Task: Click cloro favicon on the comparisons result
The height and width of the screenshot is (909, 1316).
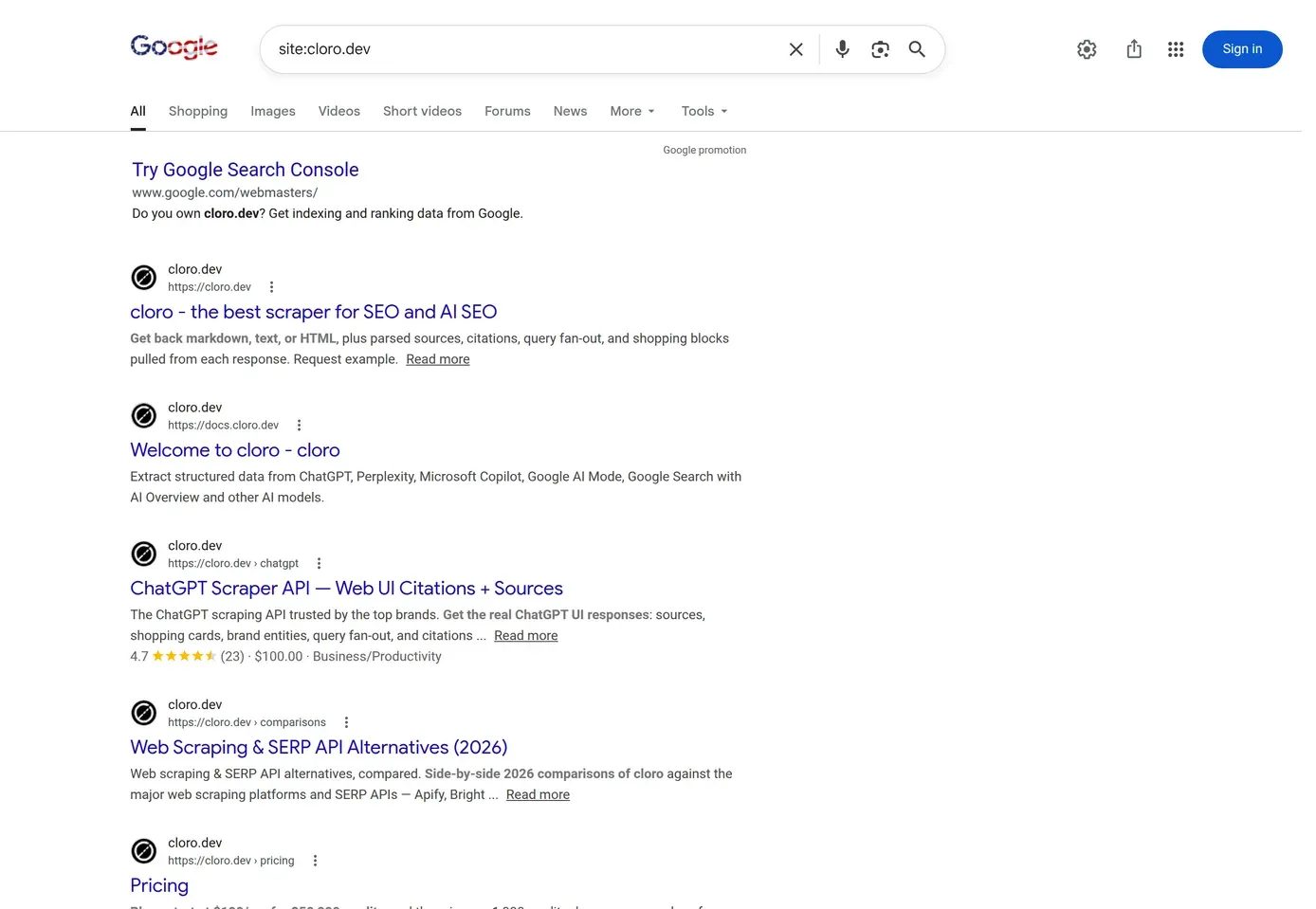Action: pos(144,713)
